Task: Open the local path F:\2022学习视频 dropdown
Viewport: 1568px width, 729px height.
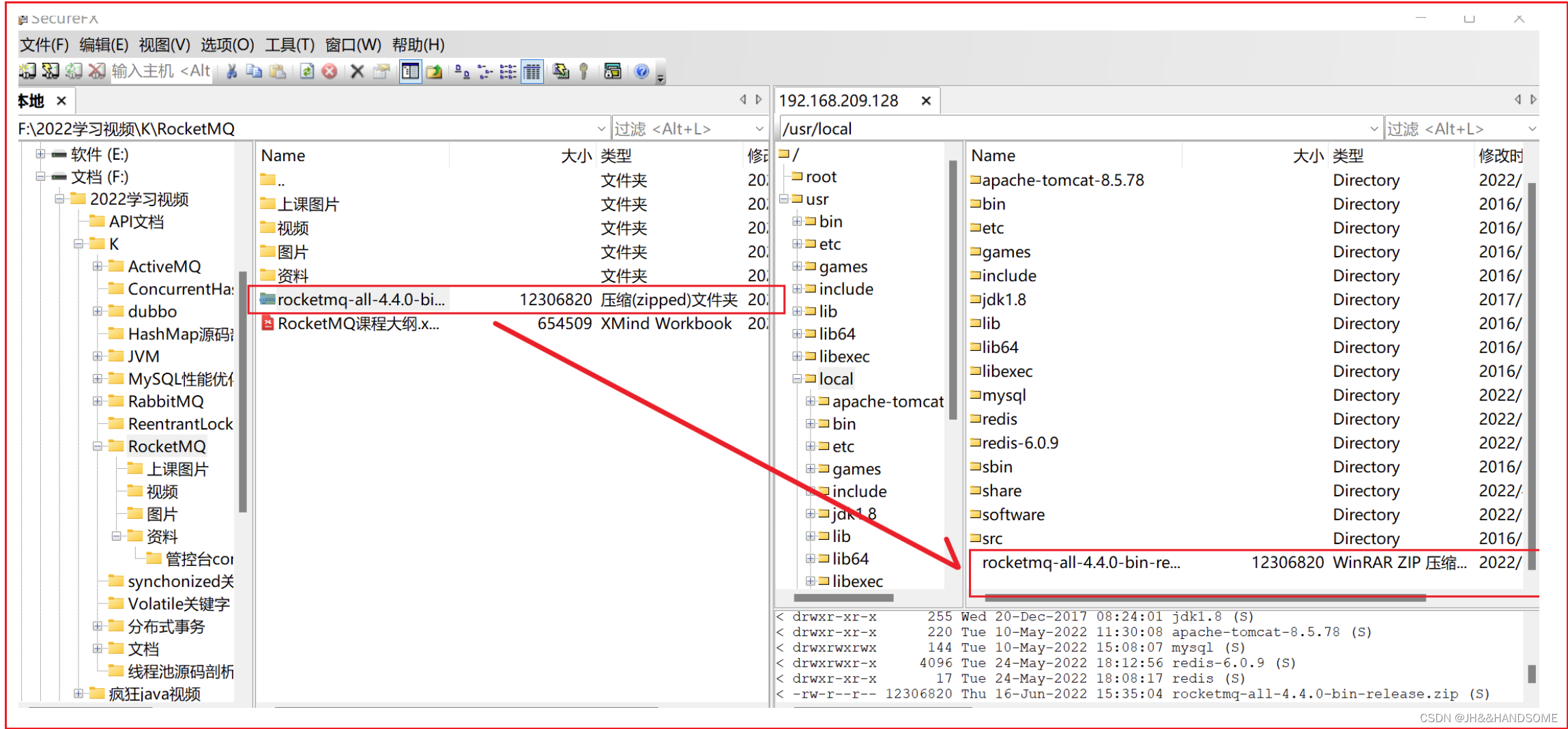Action: click(x=600, y=128)
